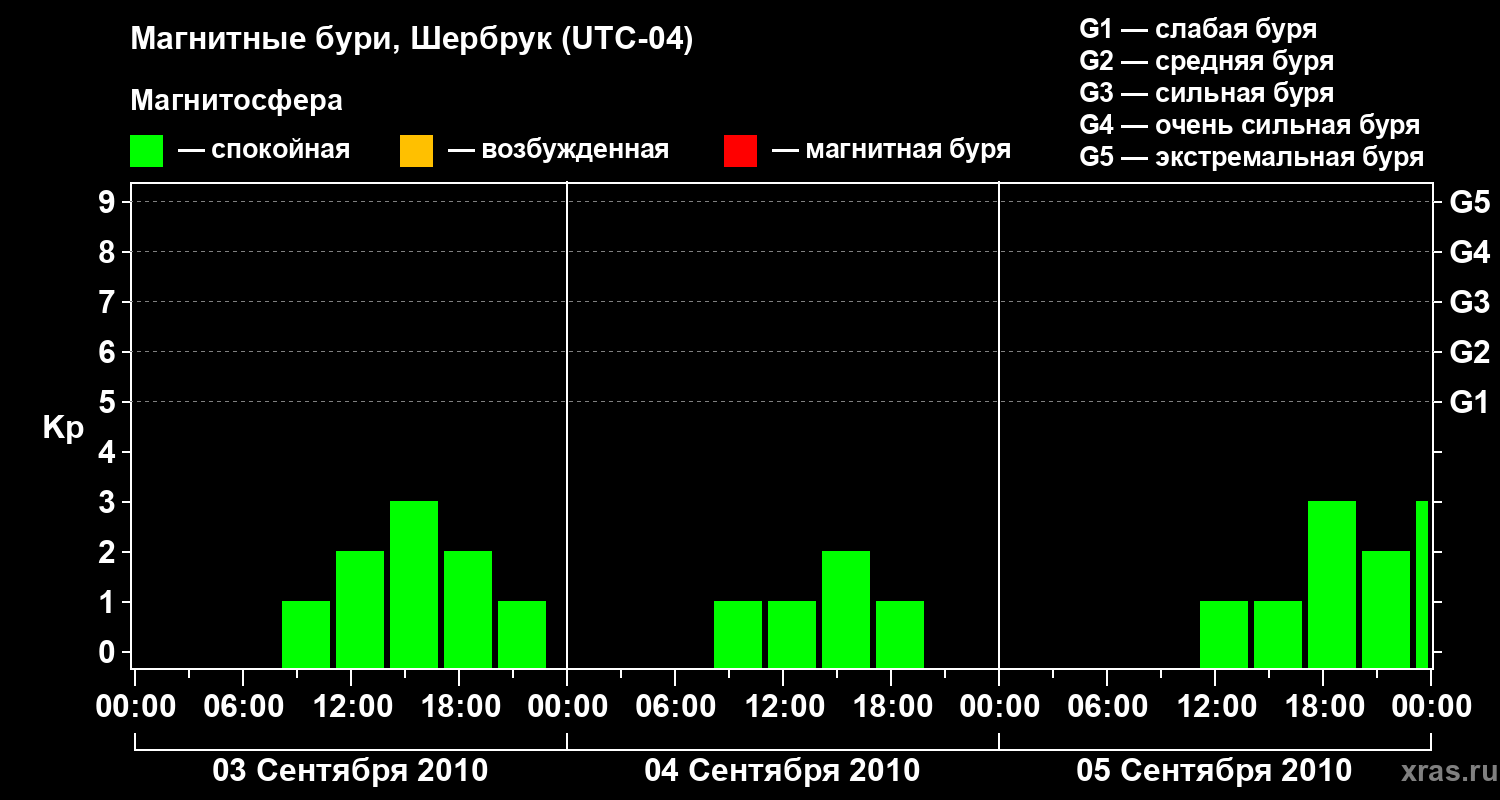The image size is (1500, 800).
Task: Click the Kp 2 bar on 05 Сентября
Action: pos(1386,609)
